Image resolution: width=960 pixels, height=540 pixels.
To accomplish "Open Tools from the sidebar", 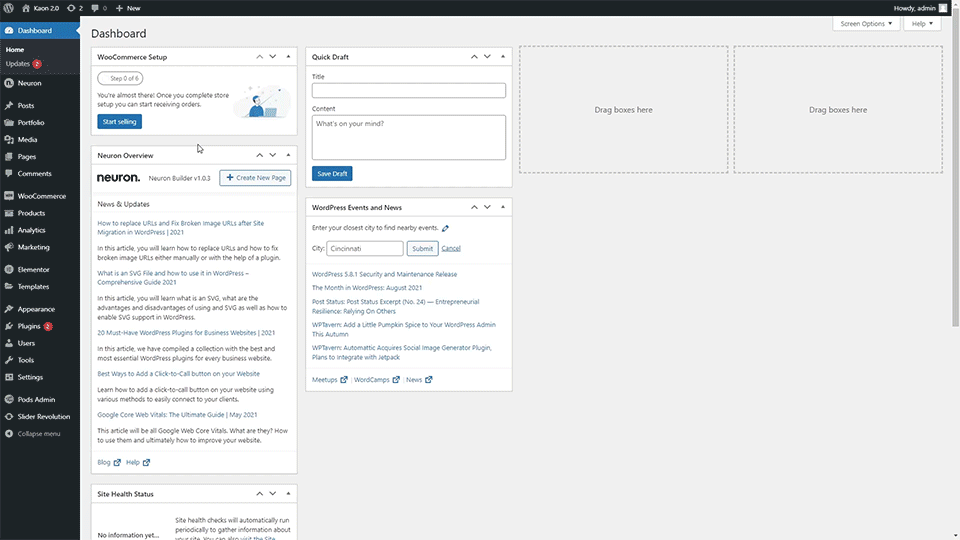I will 40,361.
